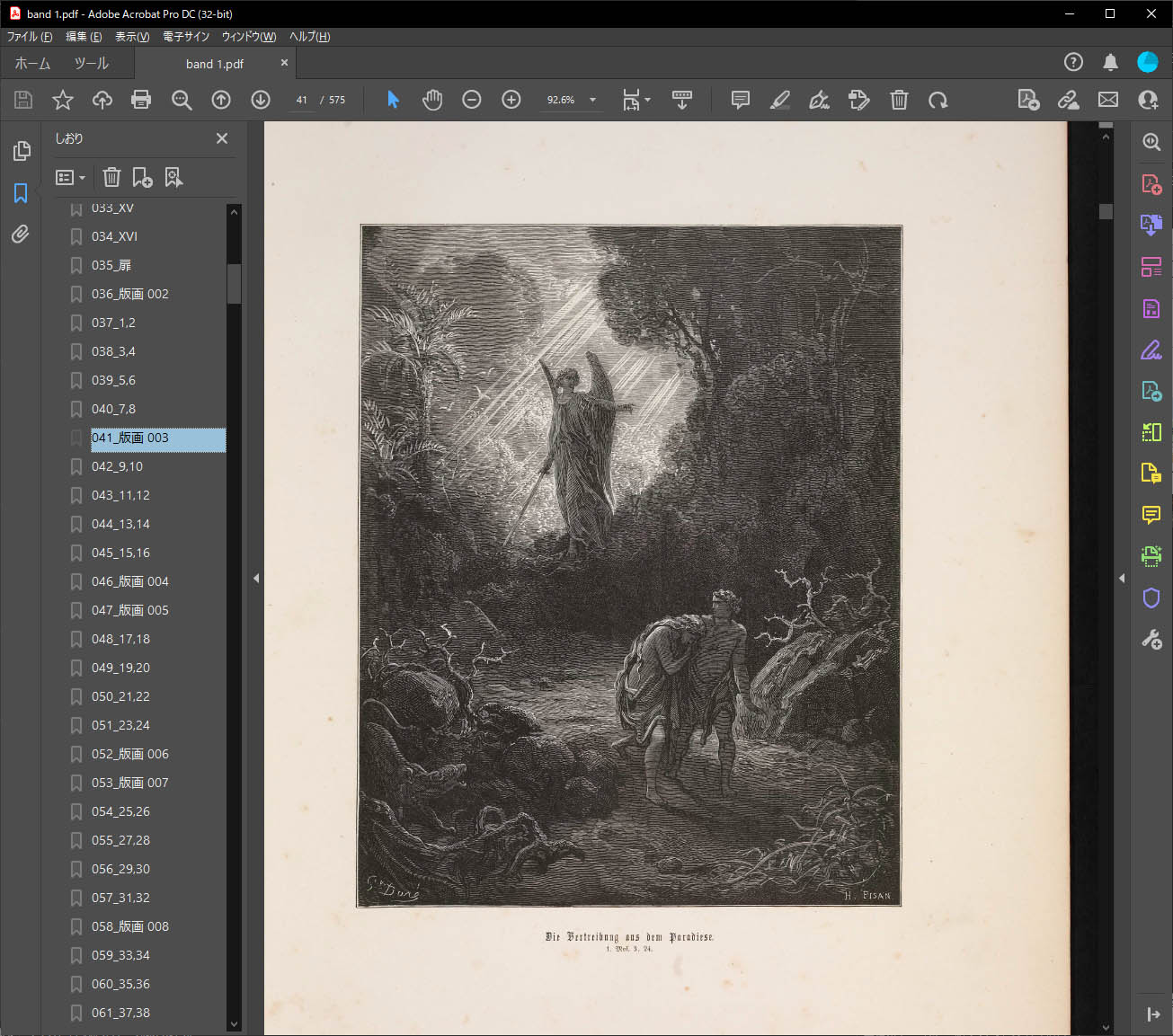Rotate page clockwise
Screen dimensions: 1173x1036
click(938, 100)
